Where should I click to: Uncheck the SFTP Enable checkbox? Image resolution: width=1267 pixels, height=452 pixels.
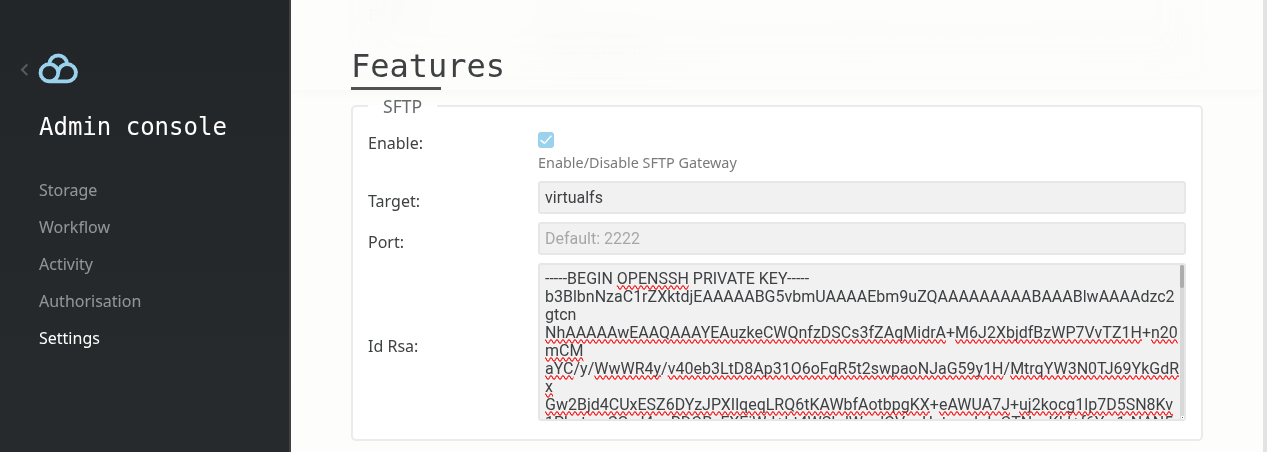(x=546, y=140)
